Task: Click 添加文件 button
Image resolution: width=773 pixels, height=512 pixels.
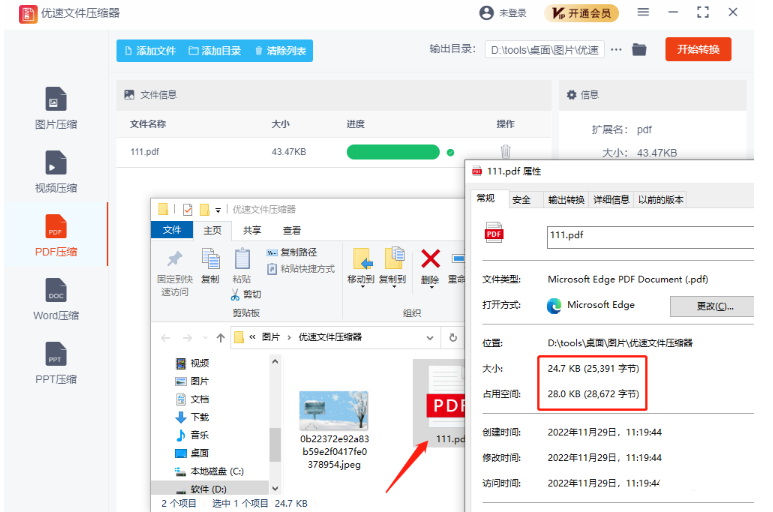Action: click(150, 51)
